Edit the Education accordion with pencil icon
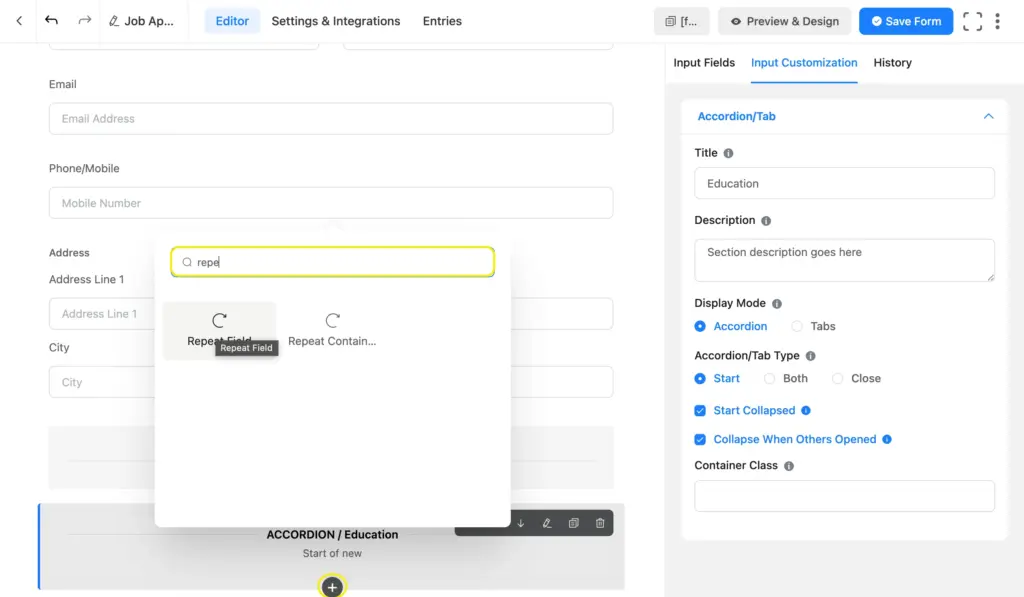This screenshot has height=597, width=1024. point(547,523)
